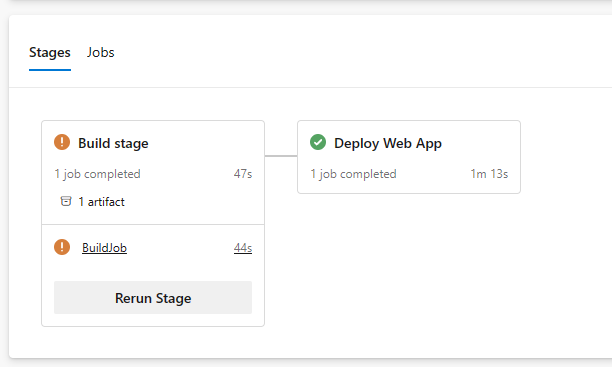This screenshot has width=612, height=367.
Task: Click '1 job completed' under Build stage
Action: [x=98, y=174]
